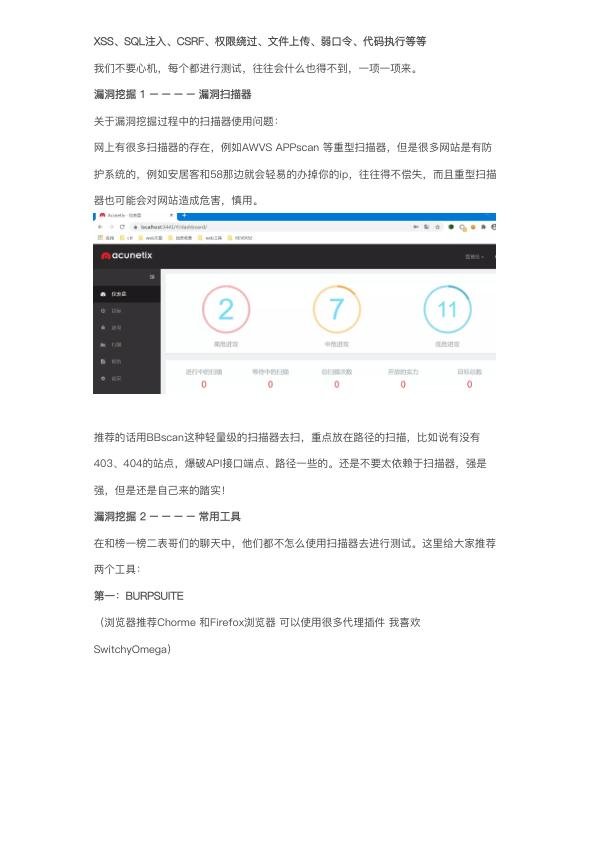Click the heading 漏洞挖掘 2 常用工具
Screen dimensions: 595x842
pyautogui.click(x=167, y=517)
